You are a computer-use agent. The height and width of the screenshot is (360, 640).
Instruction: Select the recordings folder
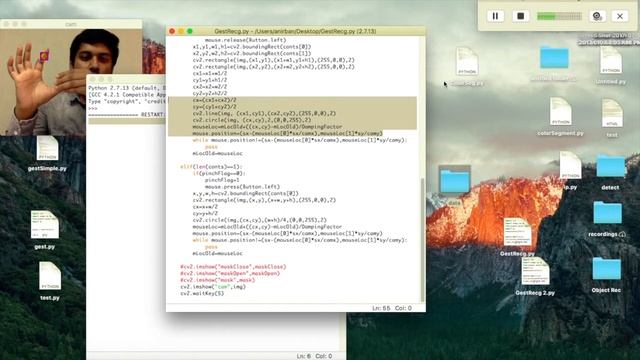[x=607, y=219]
